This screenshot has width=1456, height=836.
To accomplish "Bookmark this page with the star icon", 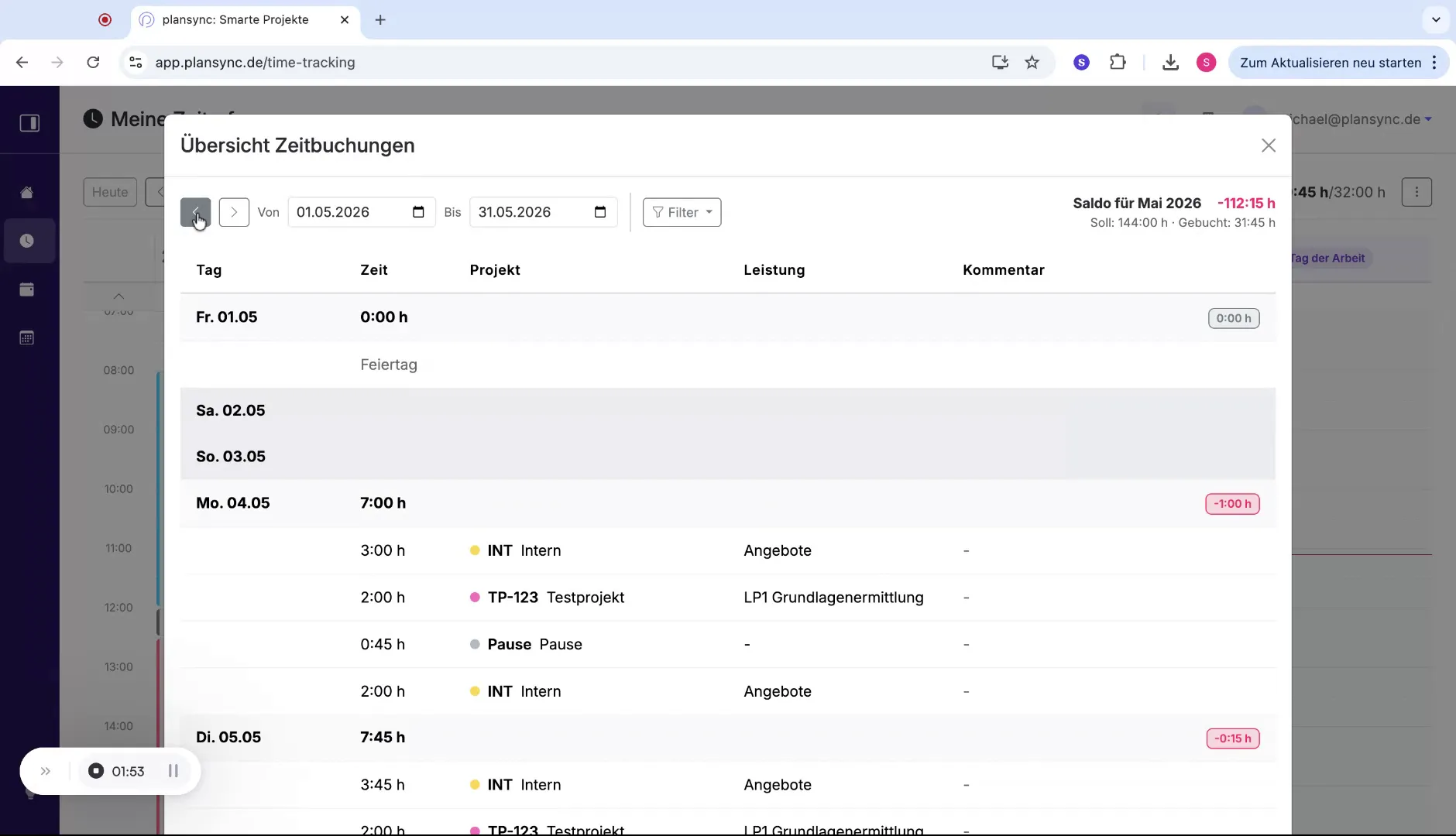I will [x=1032, y=63].
